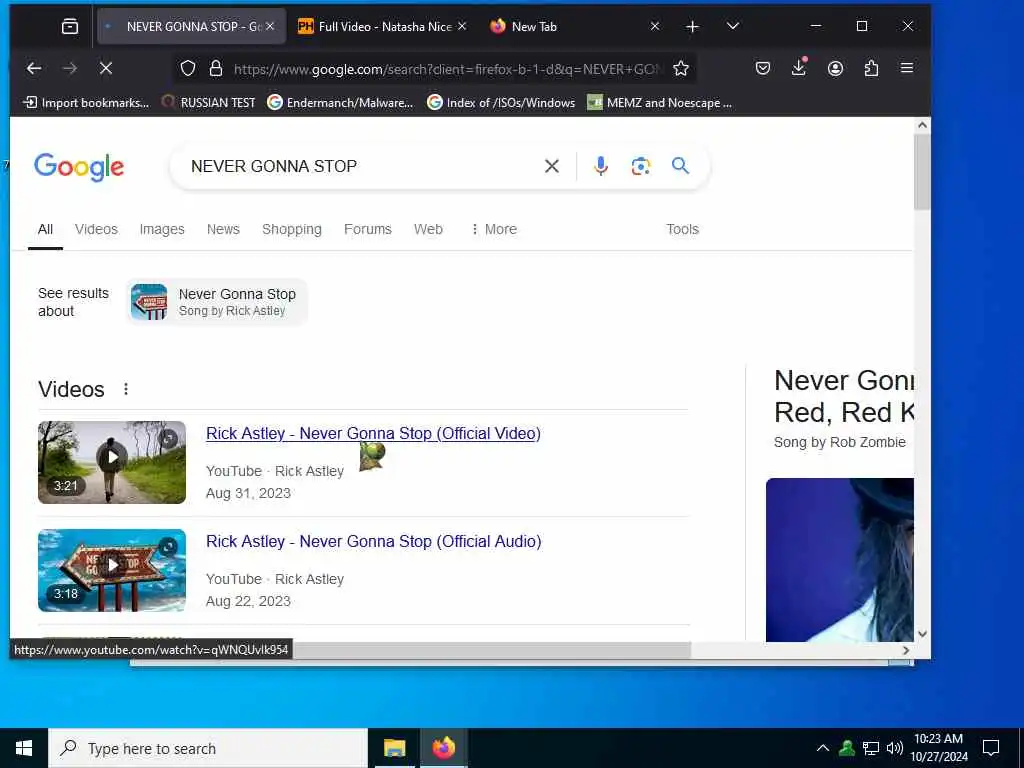Viewport: 1024px width, 768px height.
Task: Open Endermanch/Malware bookmark
Action: [340, 103]
